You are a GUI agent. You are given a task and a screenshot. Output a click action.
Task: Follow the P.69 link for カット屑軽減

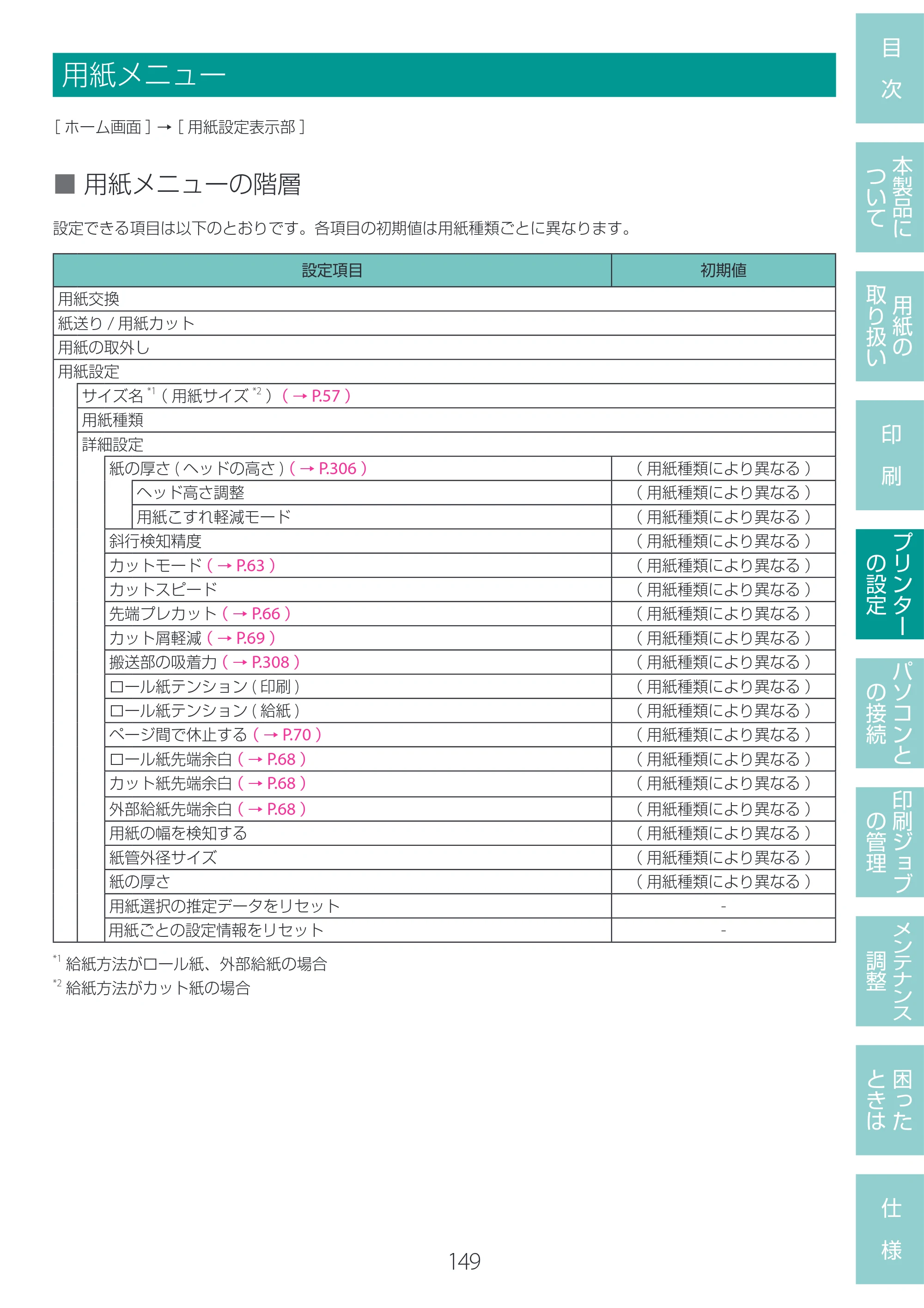pos(241,638)
